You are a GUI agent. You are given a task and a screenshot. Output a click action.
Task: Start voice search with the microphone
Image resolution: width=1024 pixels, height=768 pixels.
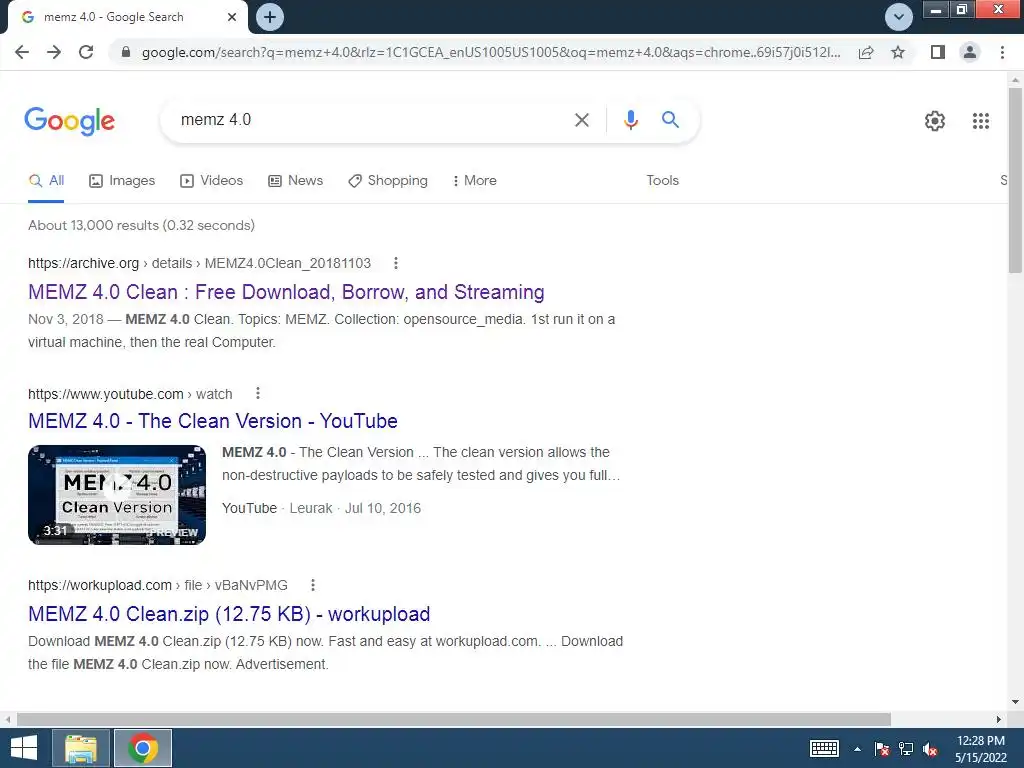630,120
